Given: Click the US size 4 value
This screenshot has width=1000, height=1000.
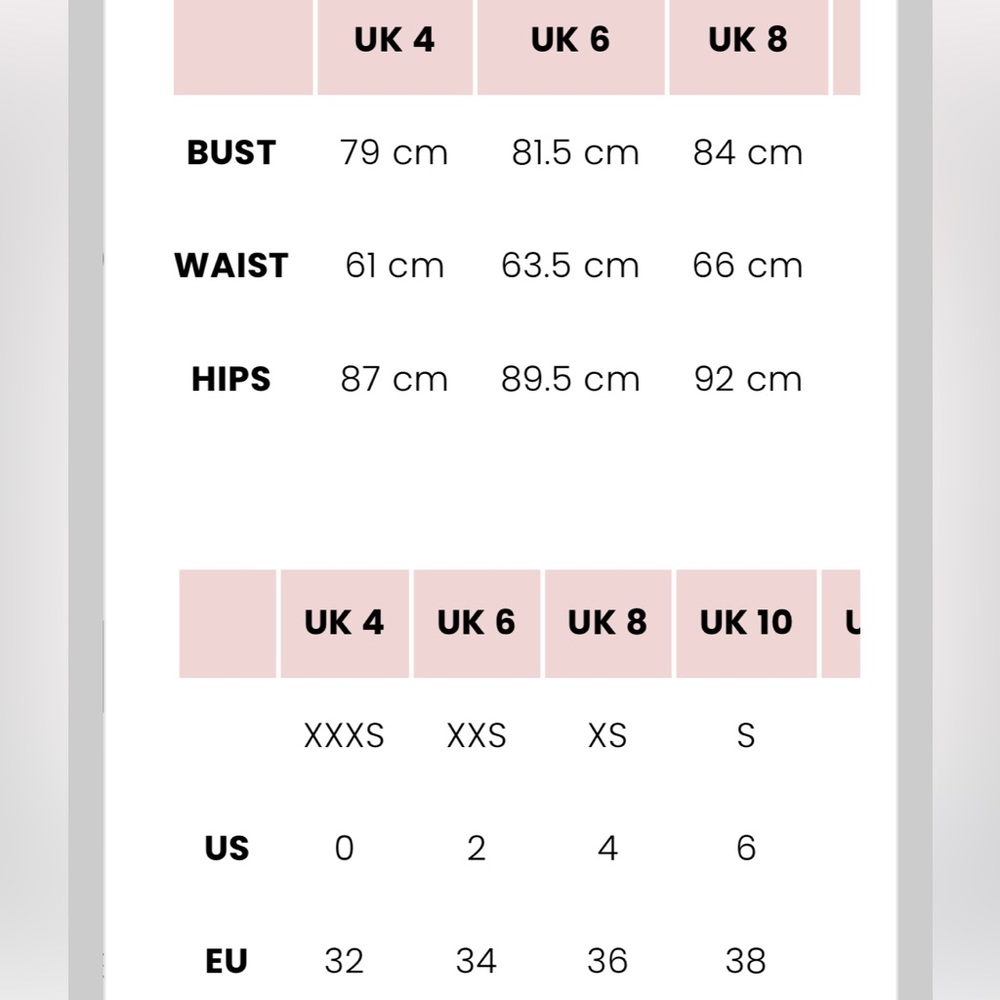Looking at the screenshot, I should tap(608, 848).
